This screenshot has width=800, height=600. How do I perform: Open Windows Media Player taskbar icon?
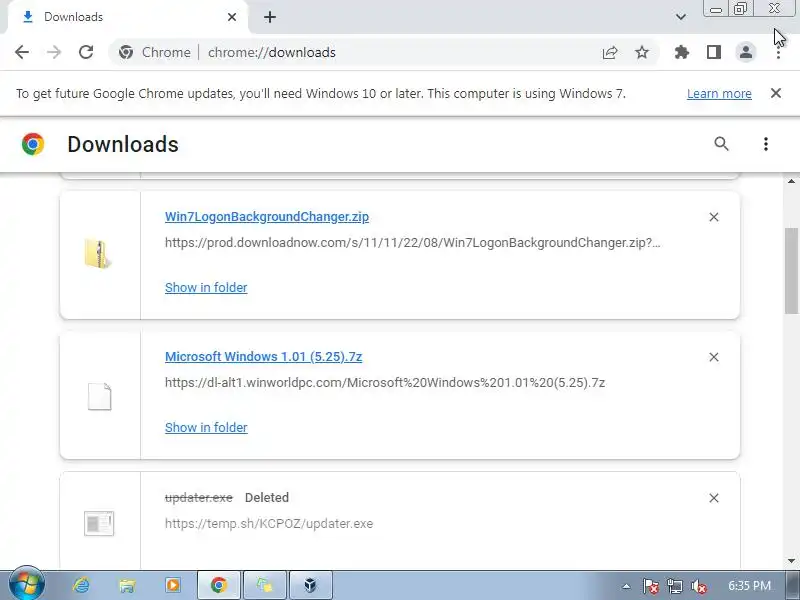tap(172, 585)
